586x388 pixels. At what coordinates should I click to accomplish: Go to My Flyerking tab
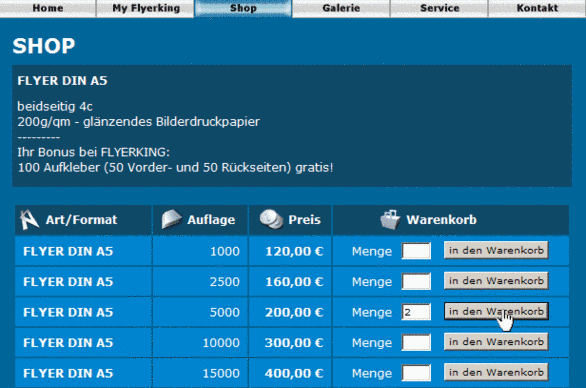[x=146, y=8]
